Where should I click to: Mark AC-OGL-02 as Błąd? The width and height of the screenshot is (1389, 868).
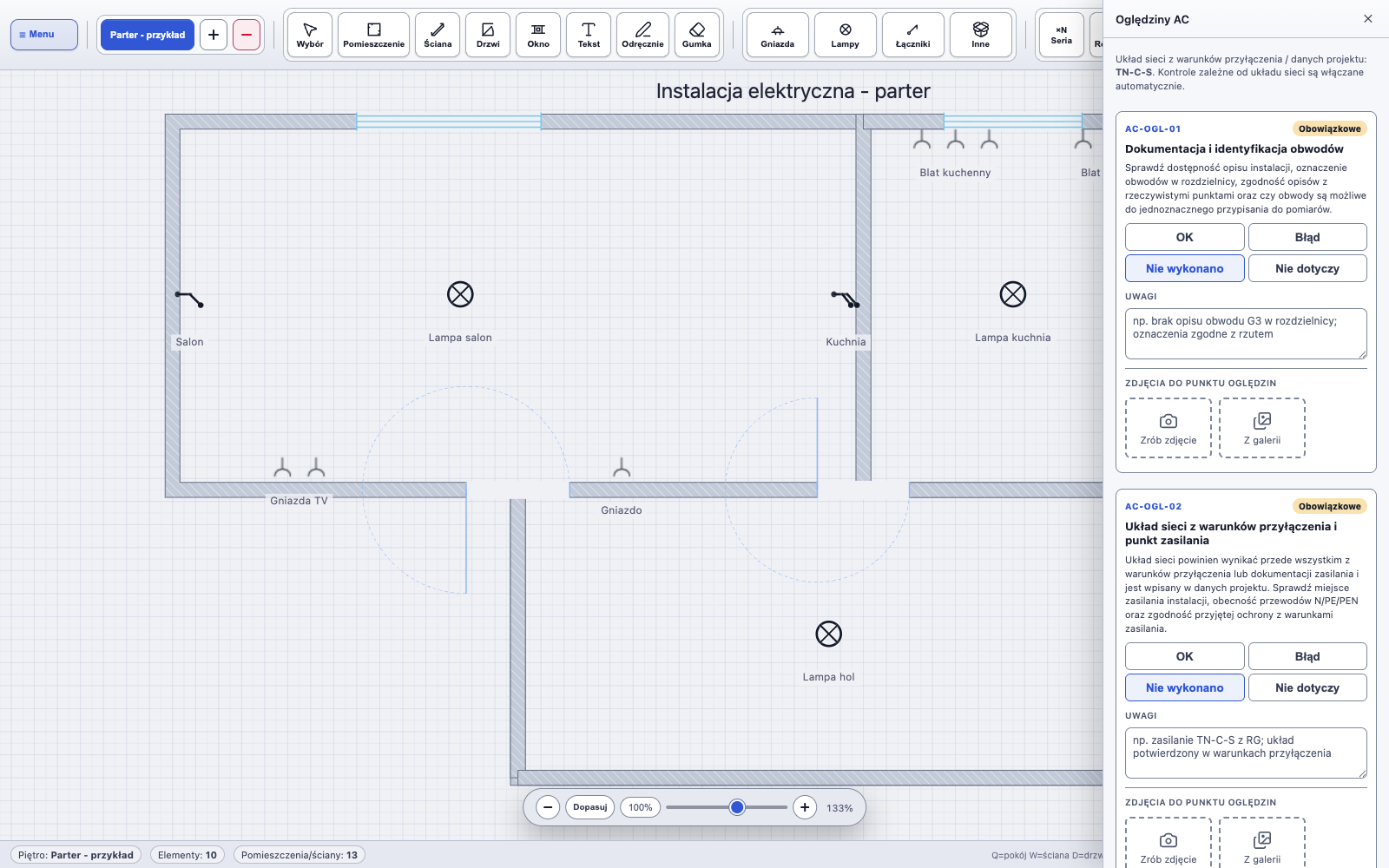[x=1307, y=656]
